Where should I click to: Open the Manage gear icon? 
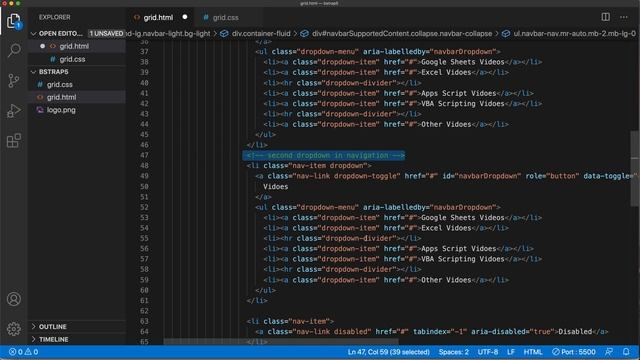point(14,329)
